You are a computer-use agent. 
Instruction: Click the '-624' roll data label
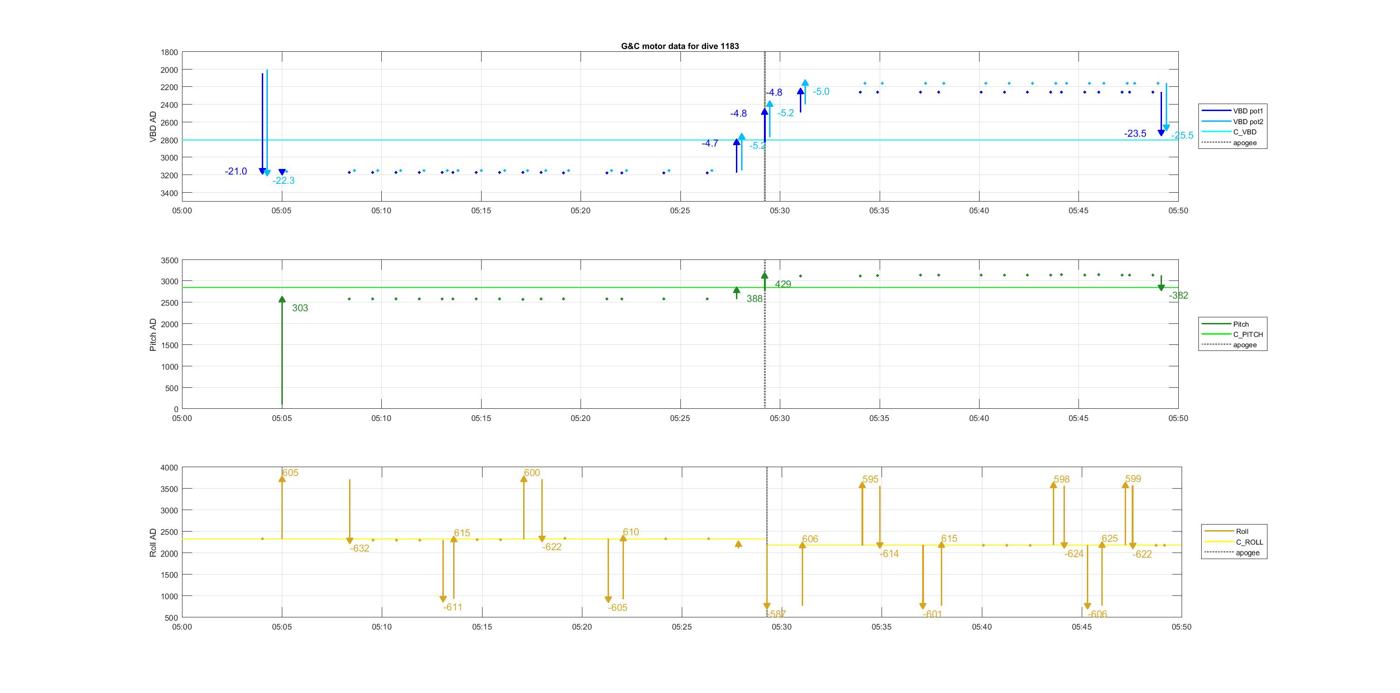pos(1074,554)
